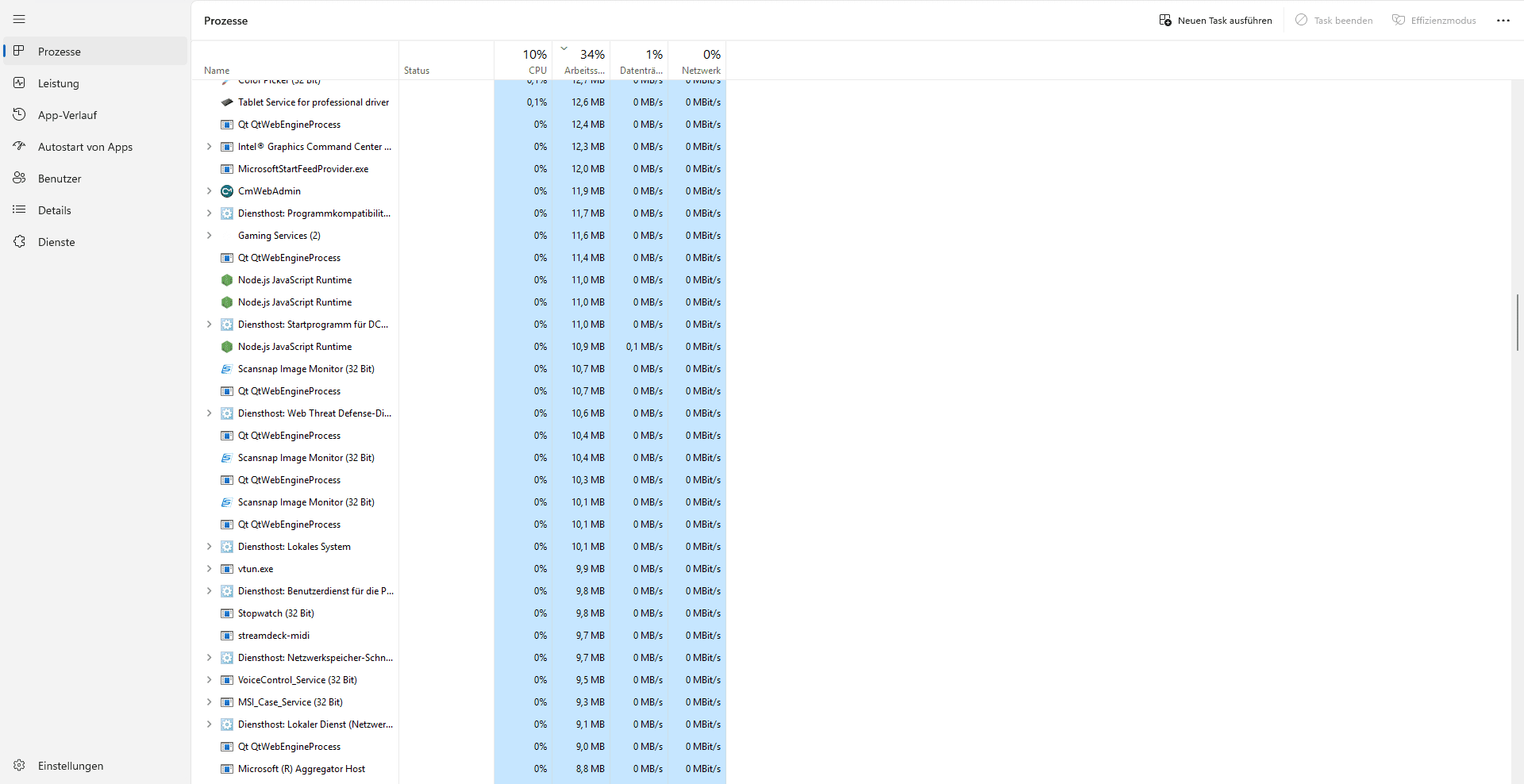This screenshot has width=1524, height=784.
Task: Click the MSI_Case_Service process icon
Action: point(227,702)
